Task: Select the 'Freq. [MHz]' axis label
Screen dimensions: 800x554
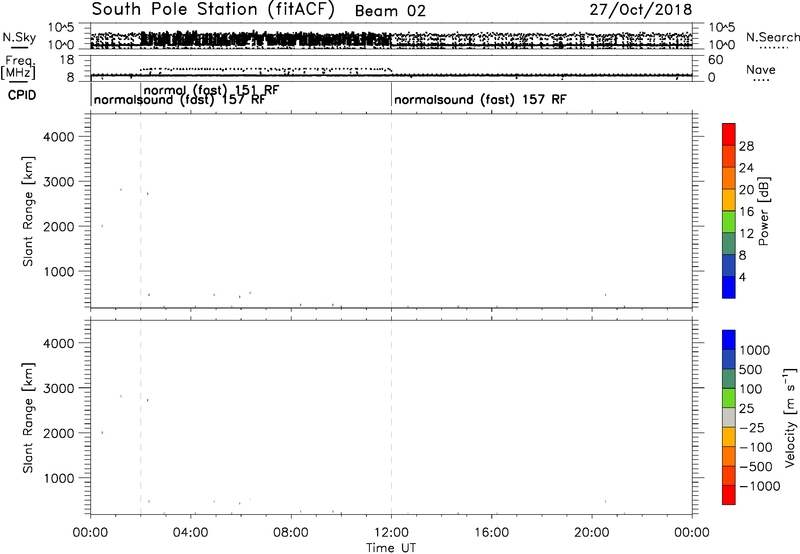Action: (x=18, y=67)
